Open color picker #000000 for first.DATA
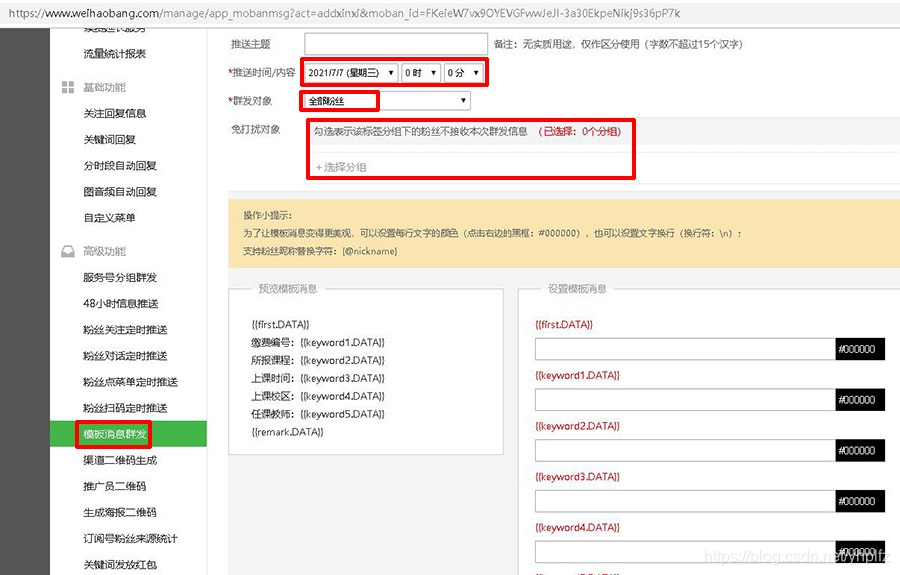The image size is (900, 575). (860, 349)
